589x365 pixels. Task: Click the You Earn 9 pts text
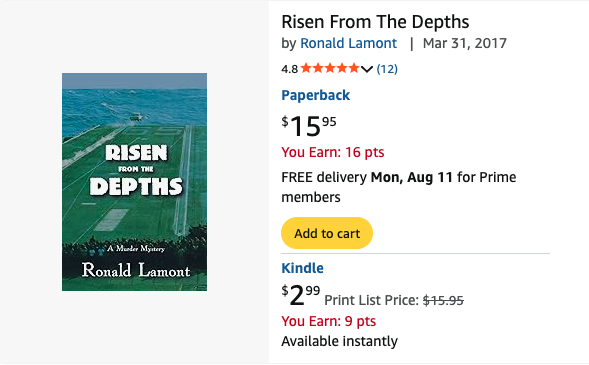pos(329,321)
